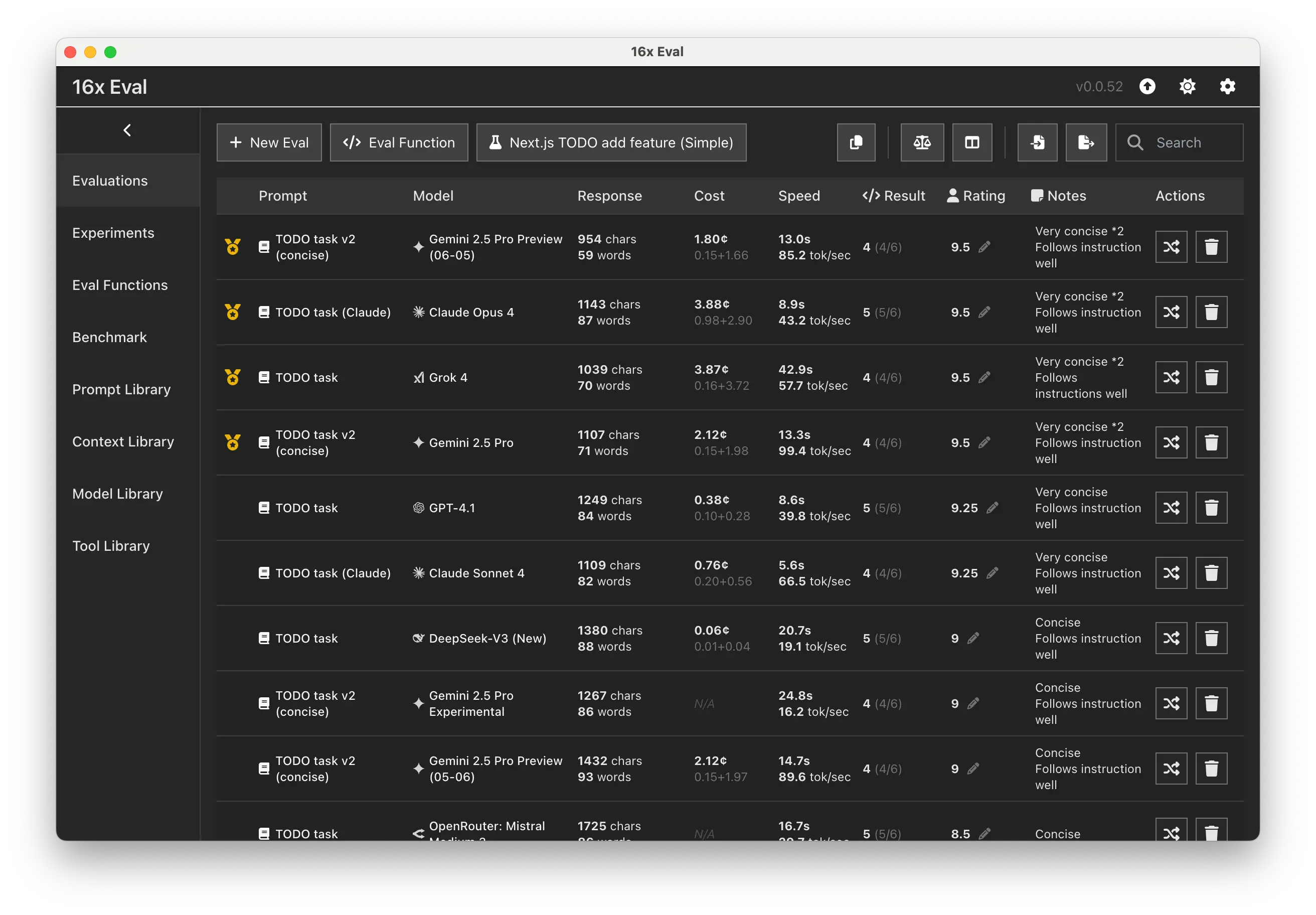The height and width of the screenshot is (915, 1316).
Task: Click the New Eval button
Action: click(269, 142)
